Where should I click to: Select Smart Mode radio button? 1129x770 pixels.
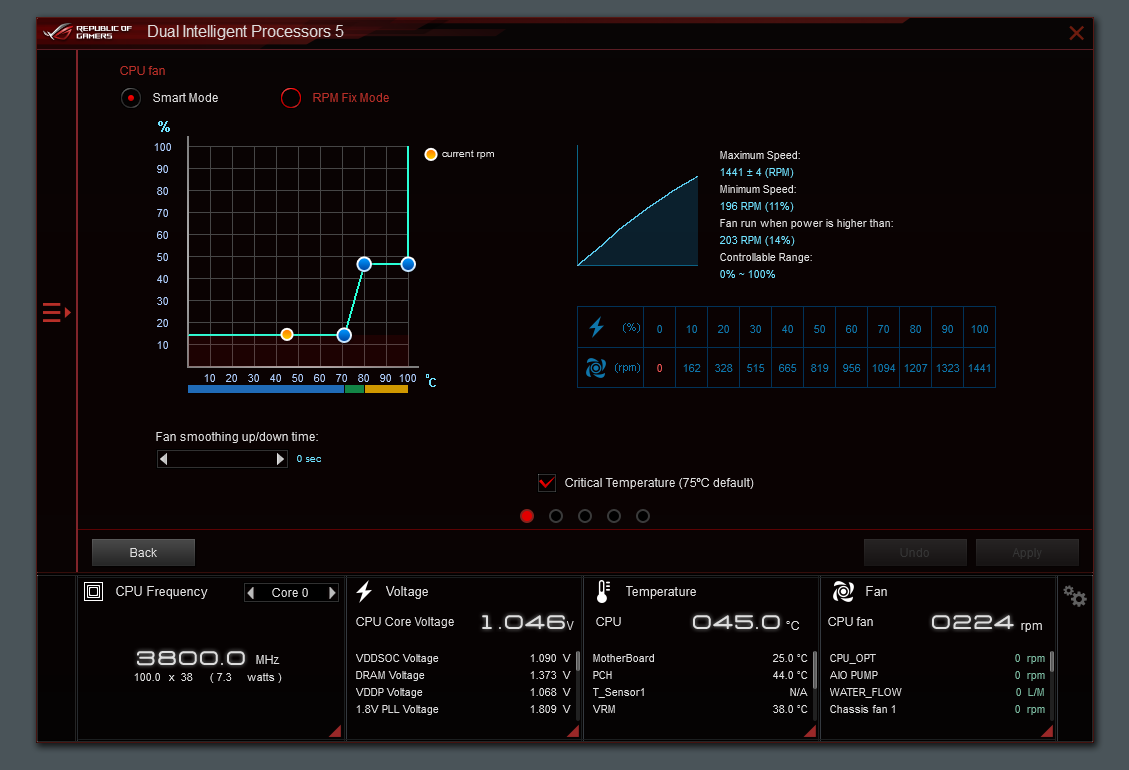click(131, 98)
